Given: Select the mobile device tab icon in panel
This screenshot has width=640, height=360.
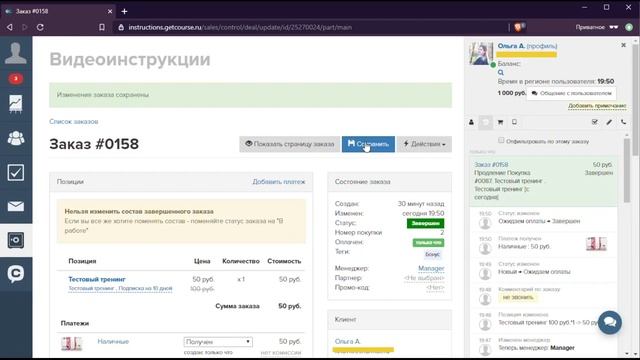Looking at the screenshot, I should pos(514,122).
